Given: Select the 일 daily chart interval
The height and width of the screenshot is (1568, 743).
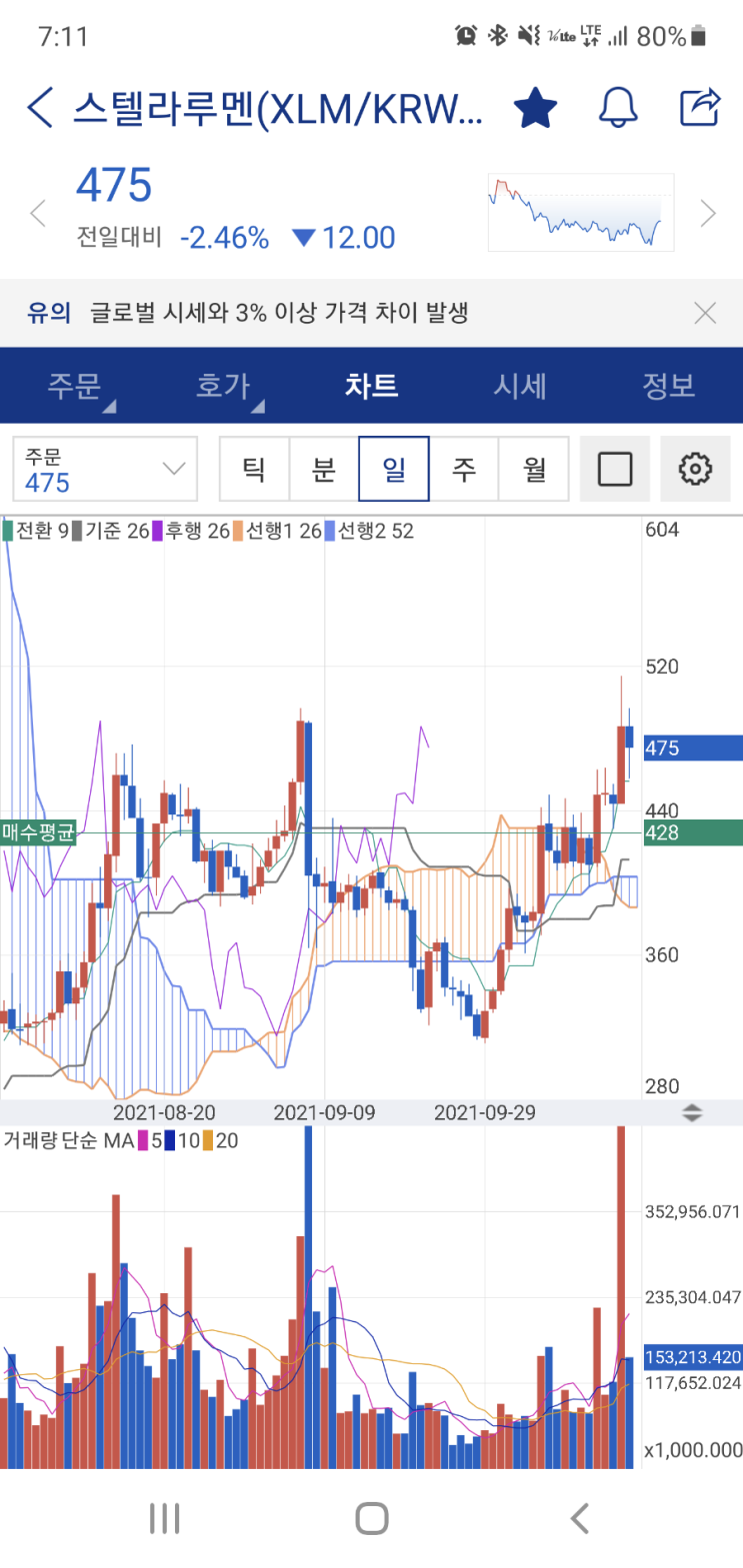Looking at the screenshot, I should [x=394, y=469].
